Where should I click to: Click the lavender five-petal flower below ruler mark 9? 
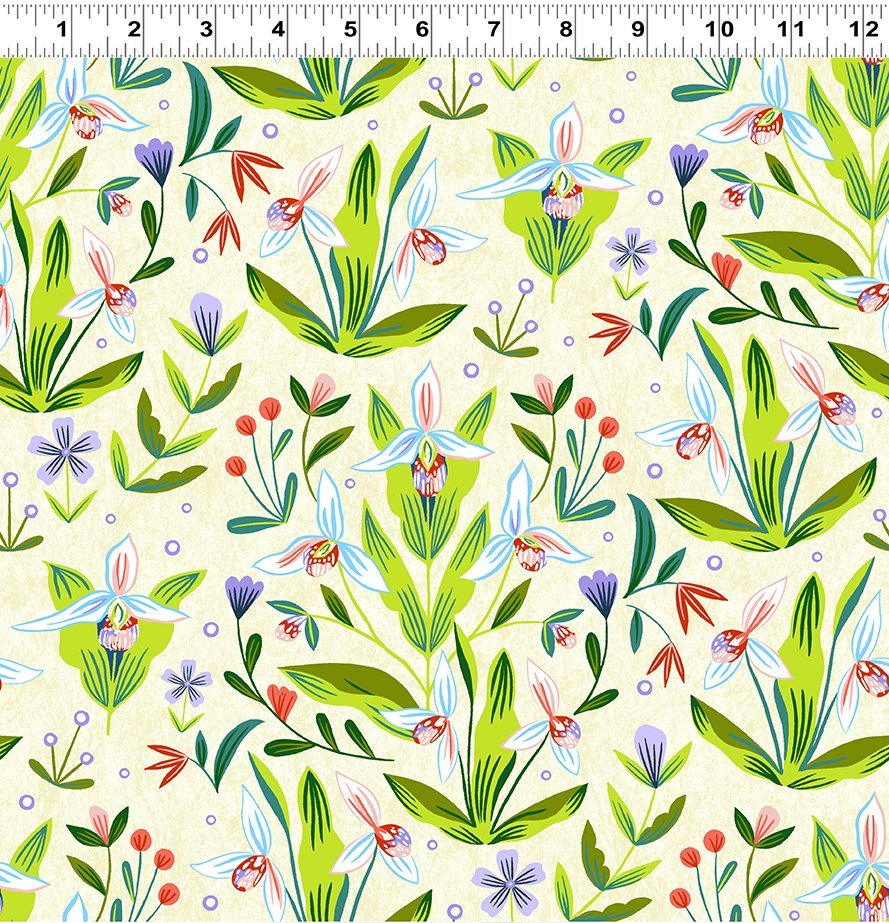(x=631, y=250)
